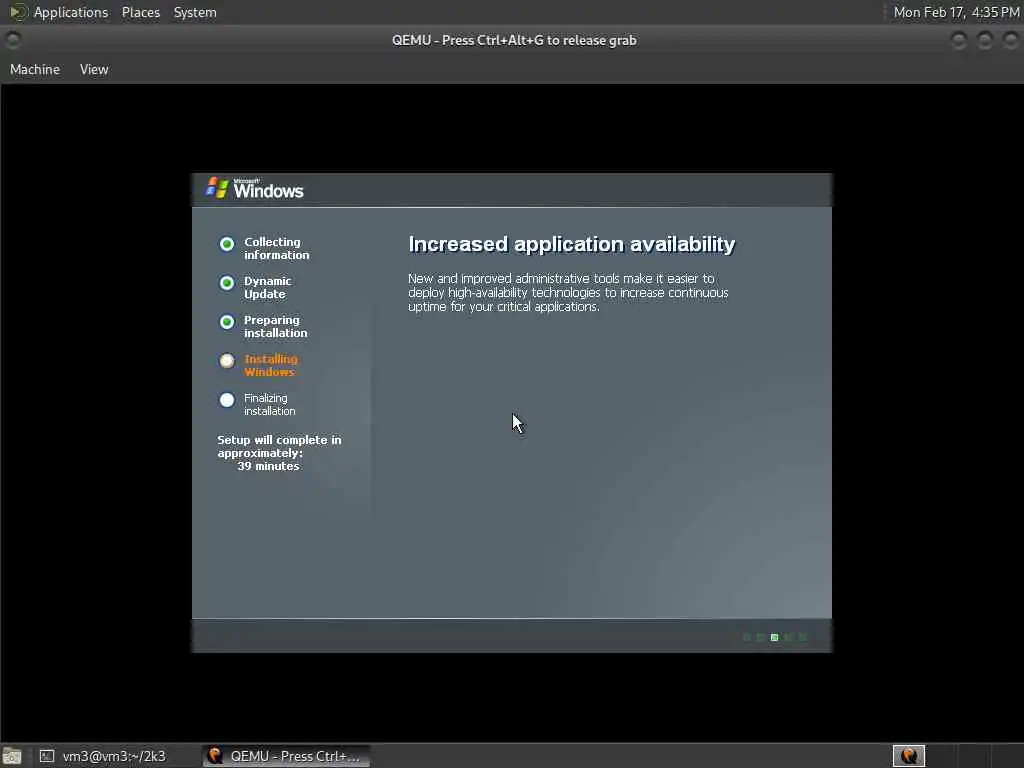The width and height of the screenshot is (1024, 768).
Task: Click the bright green progress square
Action: [775, 637]
